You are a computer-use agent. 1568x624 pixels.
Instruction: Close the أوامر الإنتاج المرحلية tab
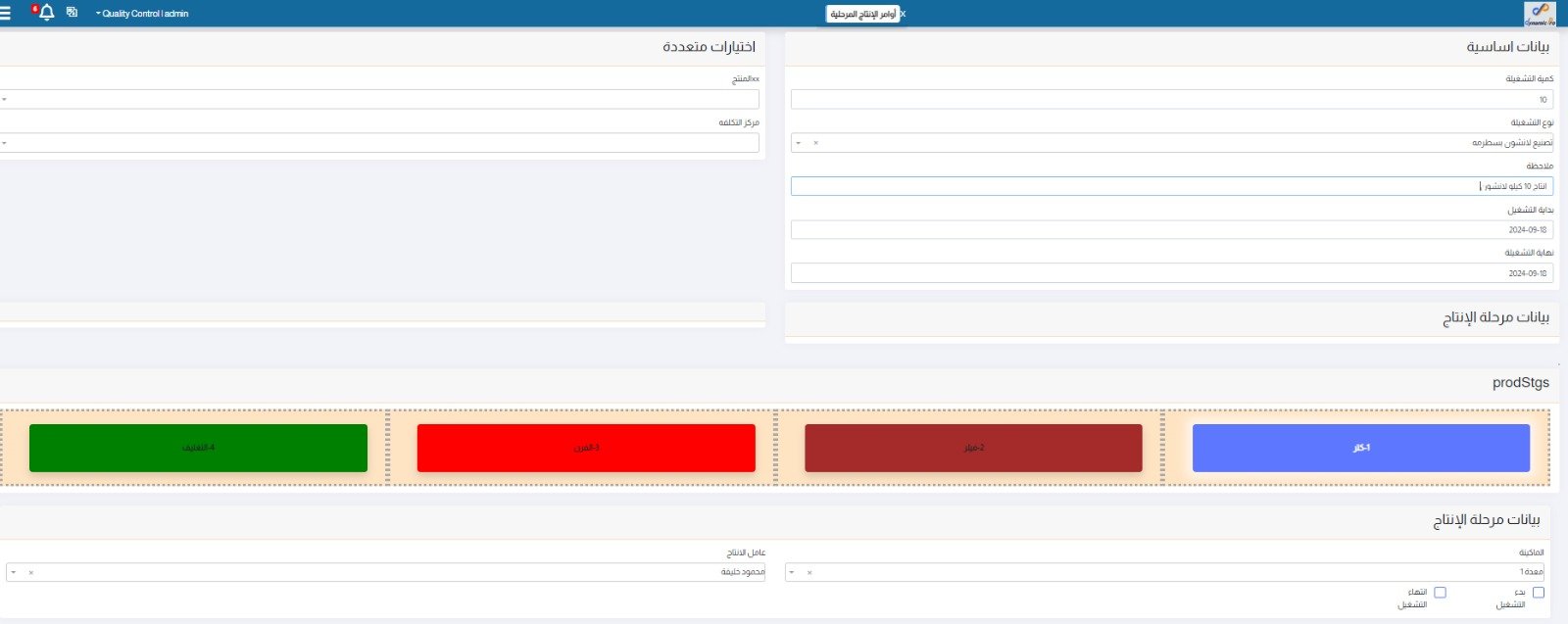[903, 14]
